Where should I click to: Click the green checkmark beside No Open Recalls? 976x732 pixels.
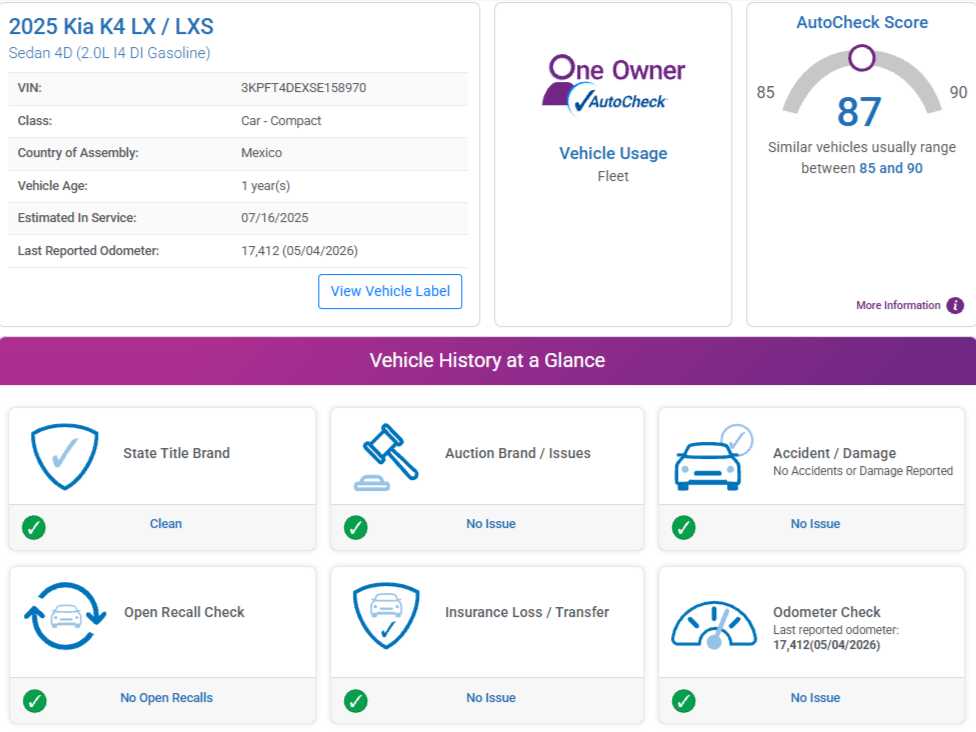(x=34, y=701)
